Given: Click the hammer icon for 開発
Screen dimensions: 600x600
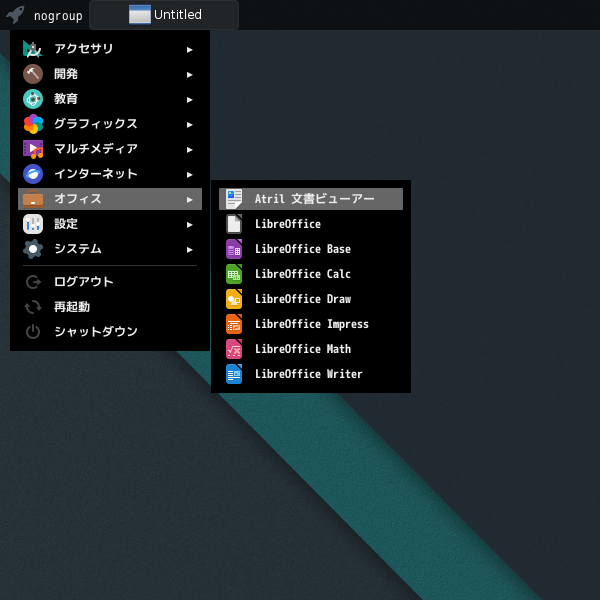Looking at the screenshot, I should point(33,74).
